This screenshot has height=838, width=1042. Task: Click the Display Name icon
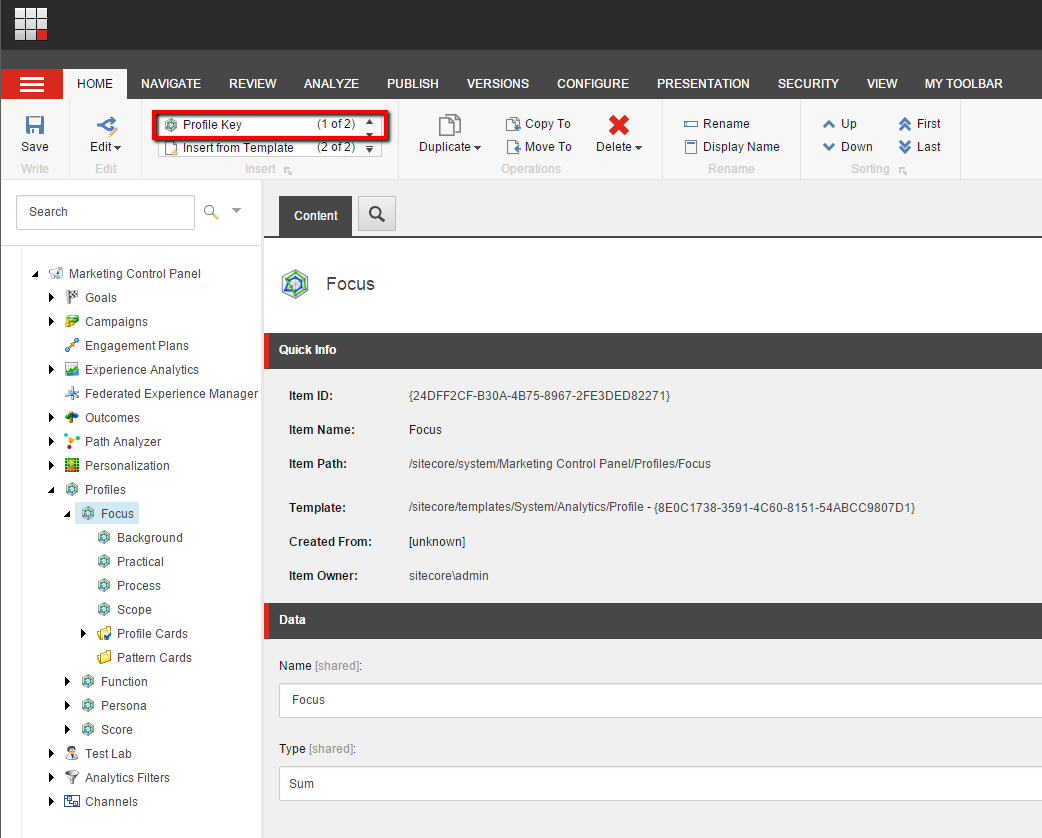(x=690, y=147)
